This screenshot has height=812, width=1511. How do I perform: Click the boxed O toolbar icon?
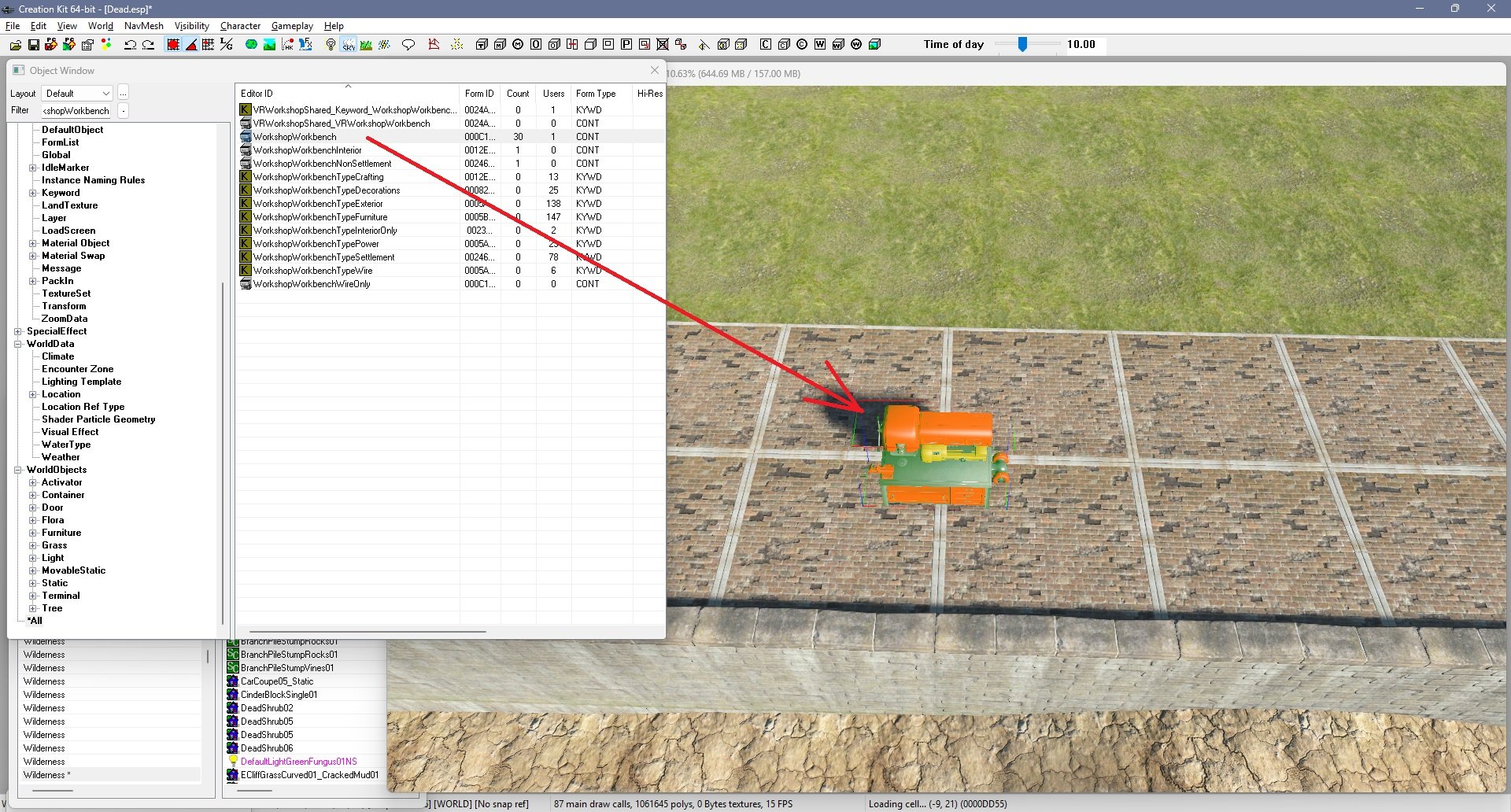[x=536, y=45]
